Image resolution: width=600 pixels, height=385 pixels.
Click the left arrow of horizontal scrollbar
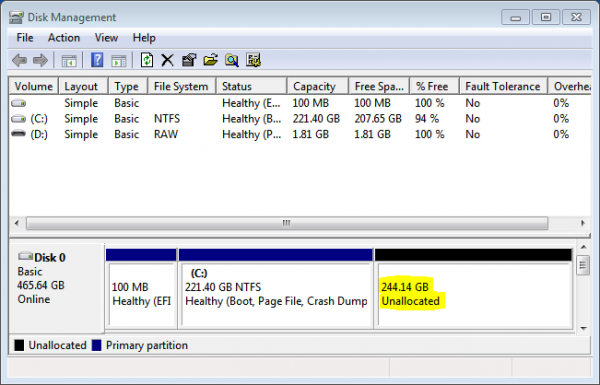click(x=16, y=223)
